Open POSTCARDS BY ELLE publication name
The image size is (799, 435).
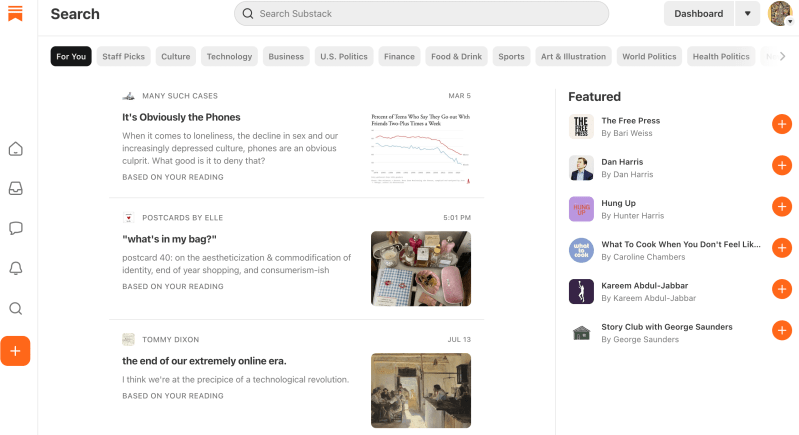tap(182, 218)
